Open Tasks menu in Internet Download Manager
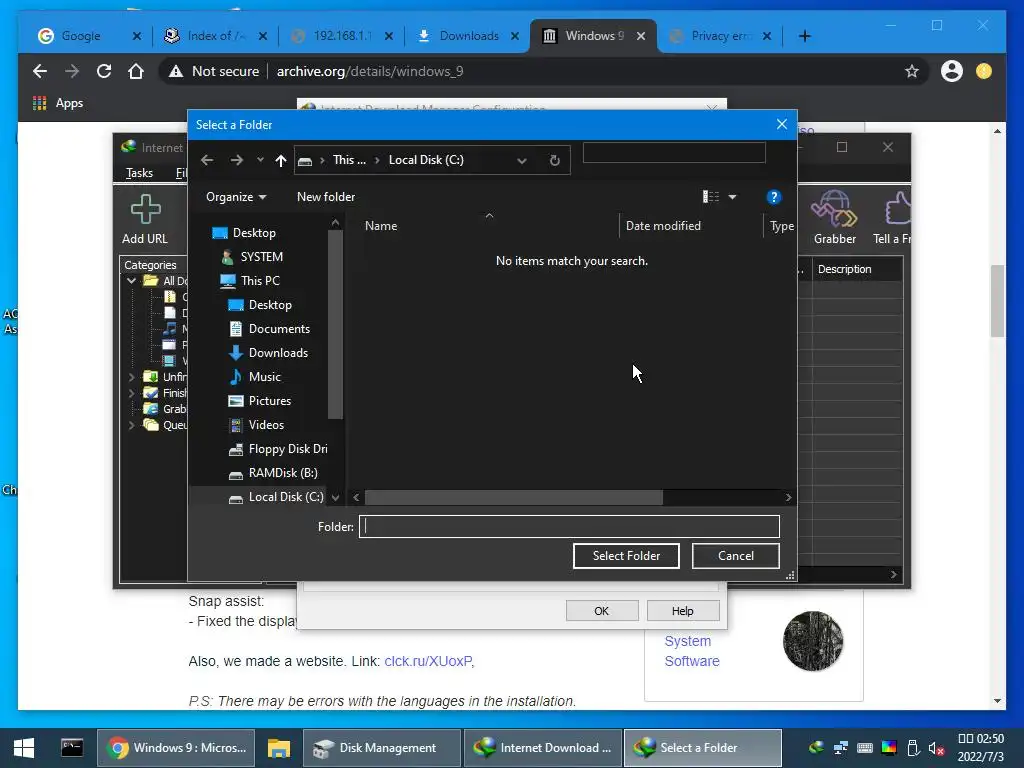 [139, 173]
